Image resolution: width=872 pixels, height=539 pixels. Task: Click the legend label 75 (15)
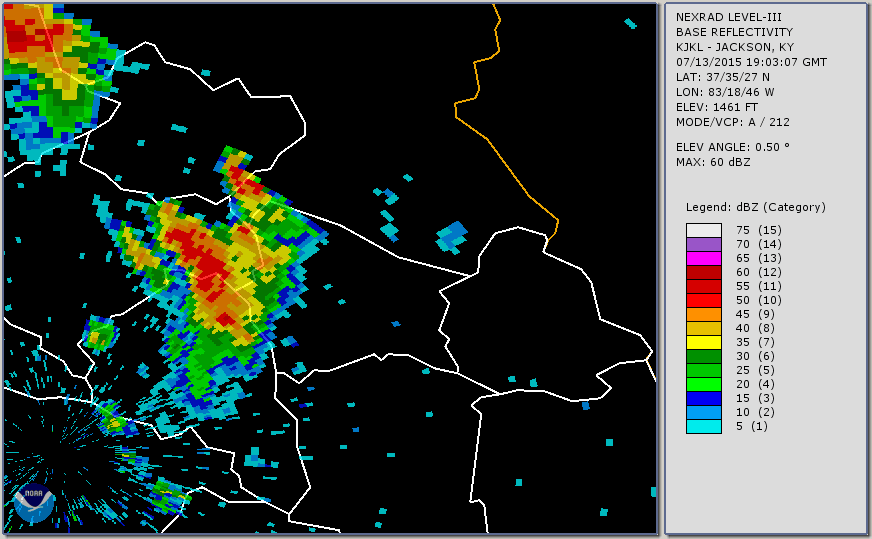click(x=759, y=230)
